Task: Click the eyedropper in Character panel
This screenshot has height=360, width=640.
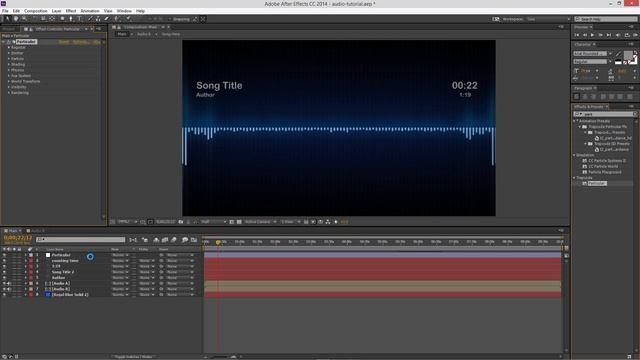Action: pos(618,53)
